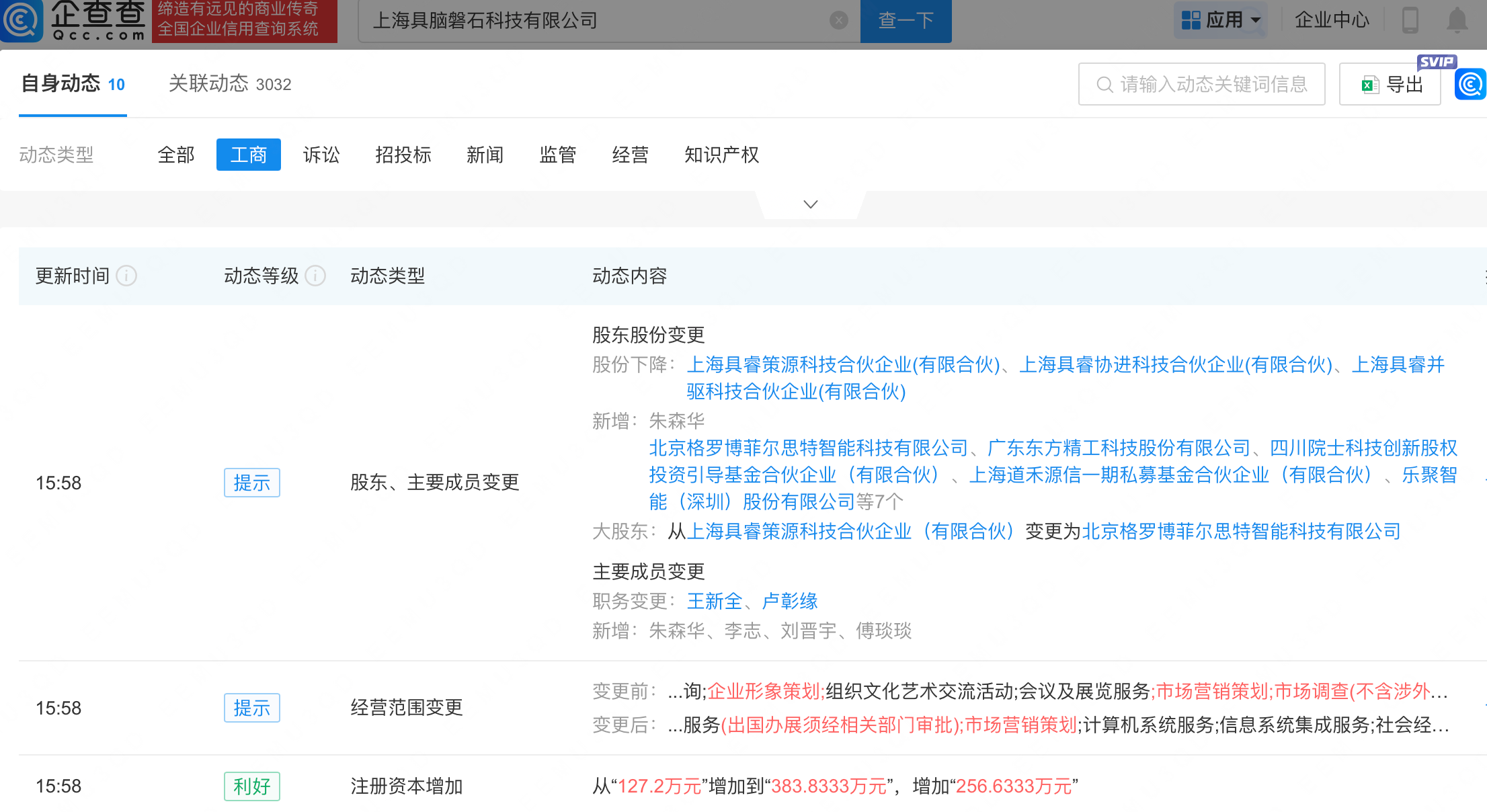1487x812 pixels.
Task: Switch to the 关联动态 tab
Action: point(229,84)
